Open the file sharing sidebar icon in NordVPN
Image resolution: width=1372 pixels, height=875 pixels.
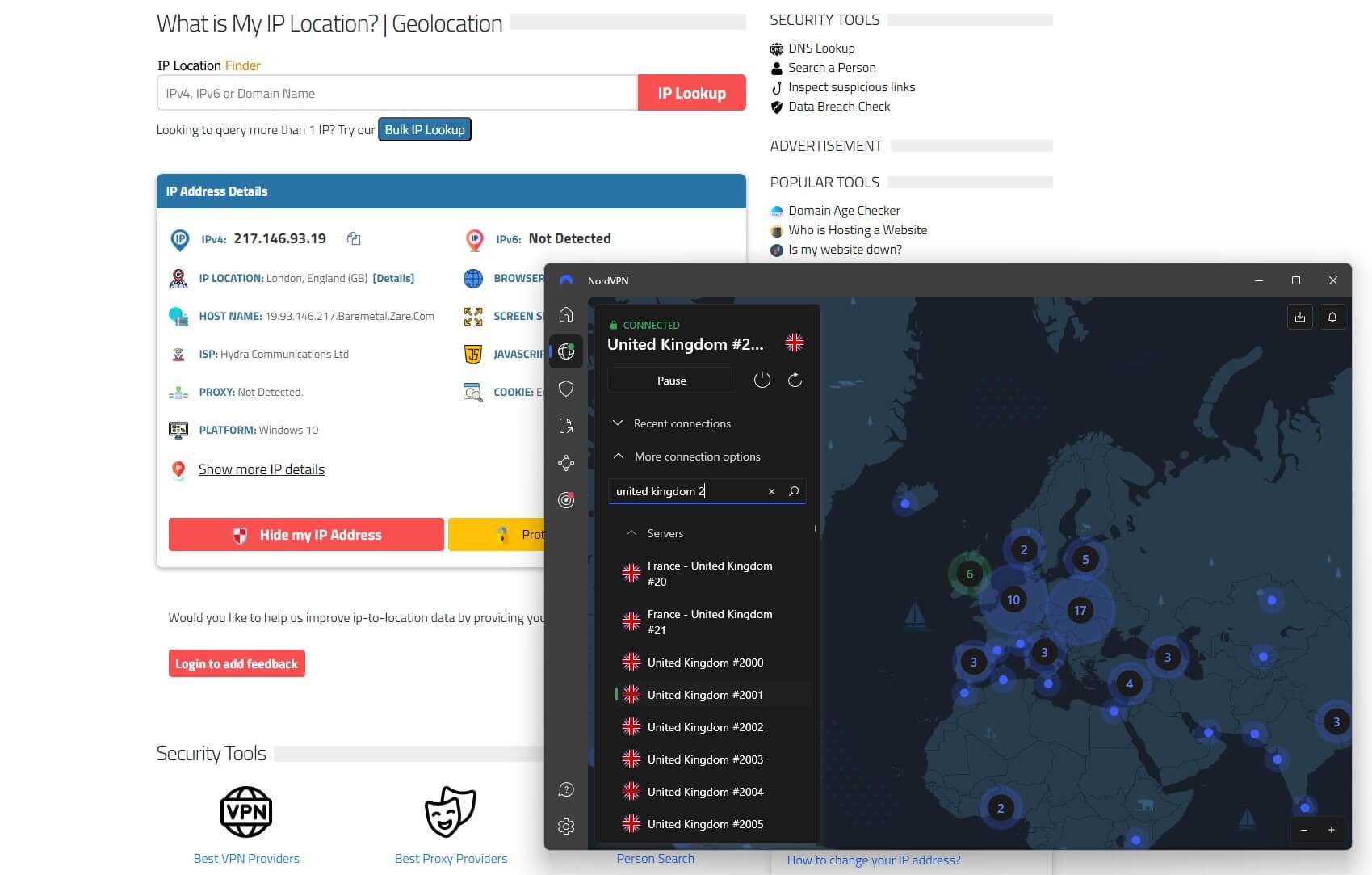(x=566, y=426)
